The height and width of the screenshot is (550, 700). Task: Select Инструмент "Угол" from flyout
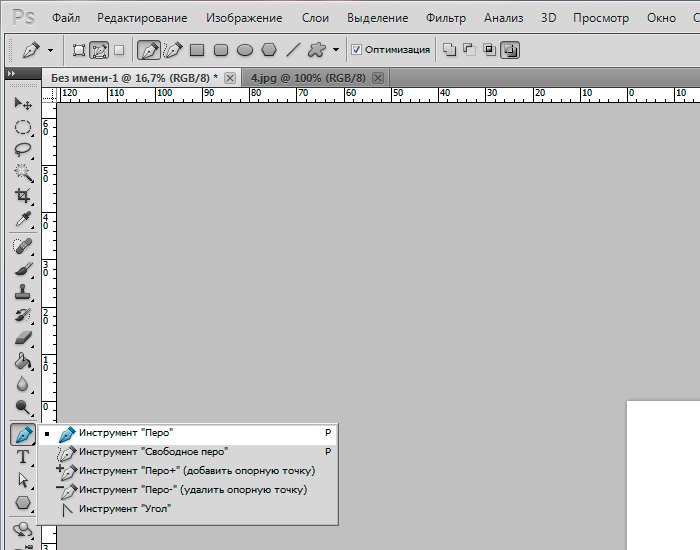125,509
